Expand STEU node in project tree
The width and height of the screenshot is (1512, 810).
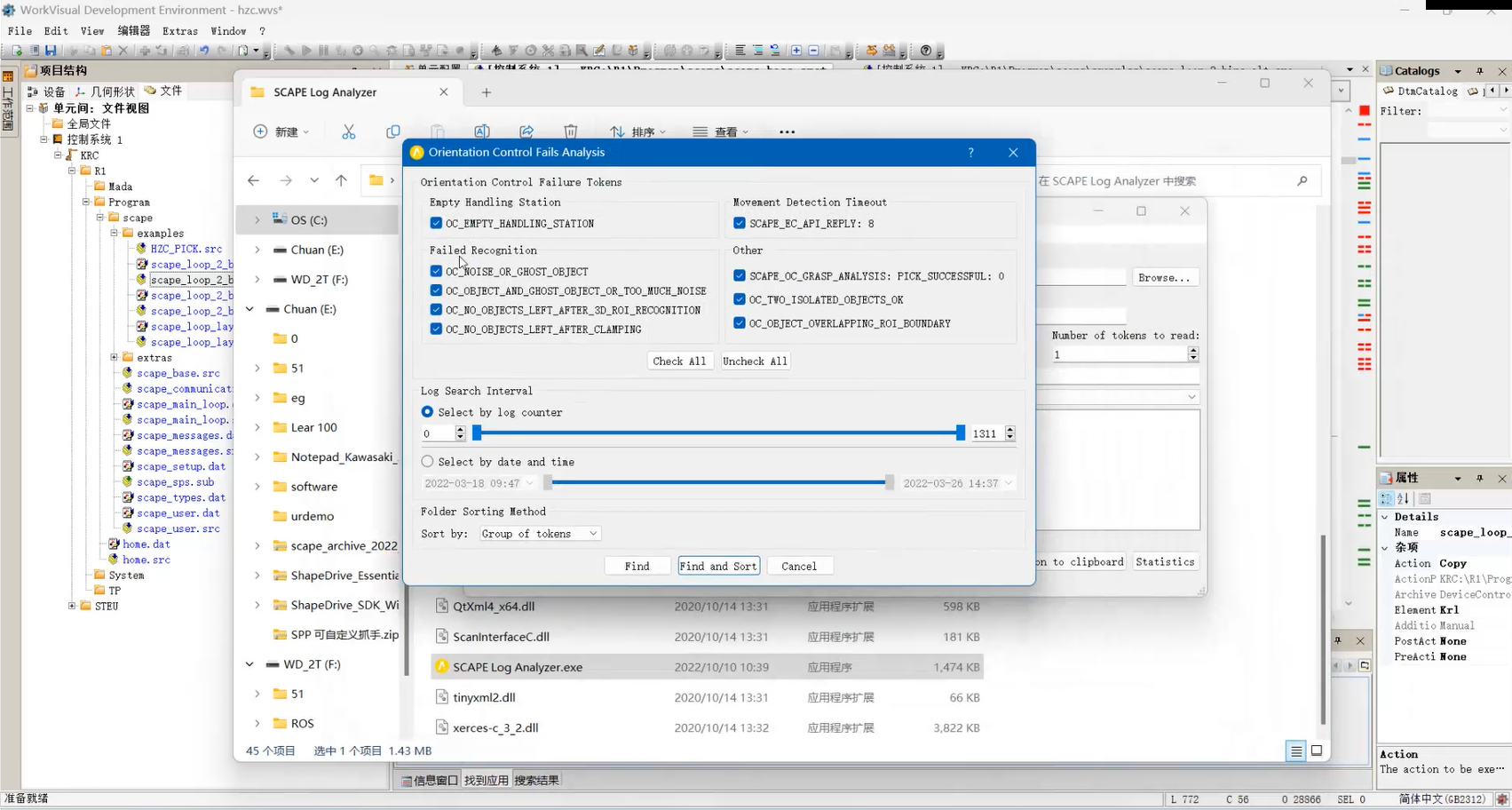pos(72,606)
